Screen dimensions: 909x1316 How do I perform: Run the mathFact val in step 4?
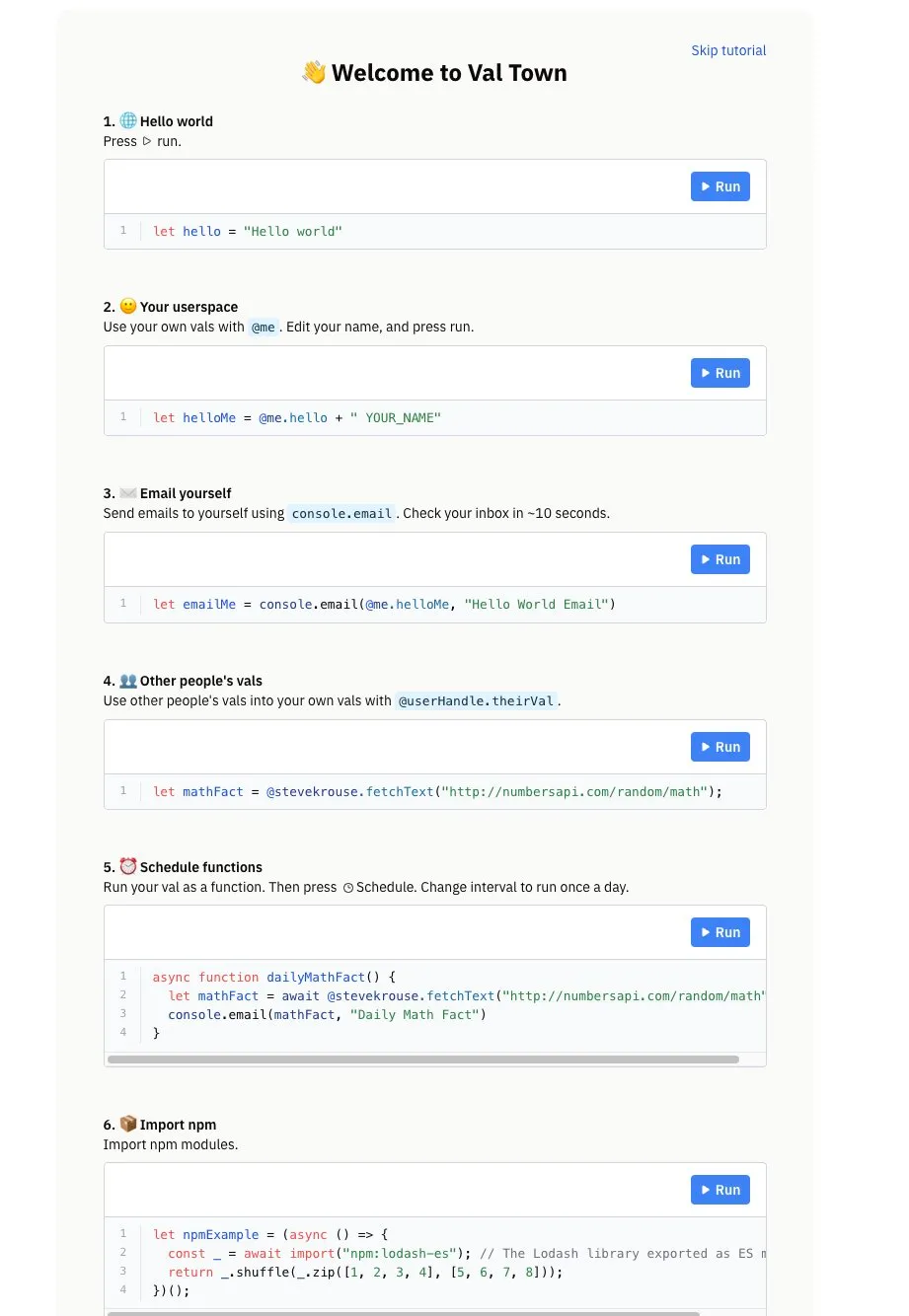click(x=720, y=747)
